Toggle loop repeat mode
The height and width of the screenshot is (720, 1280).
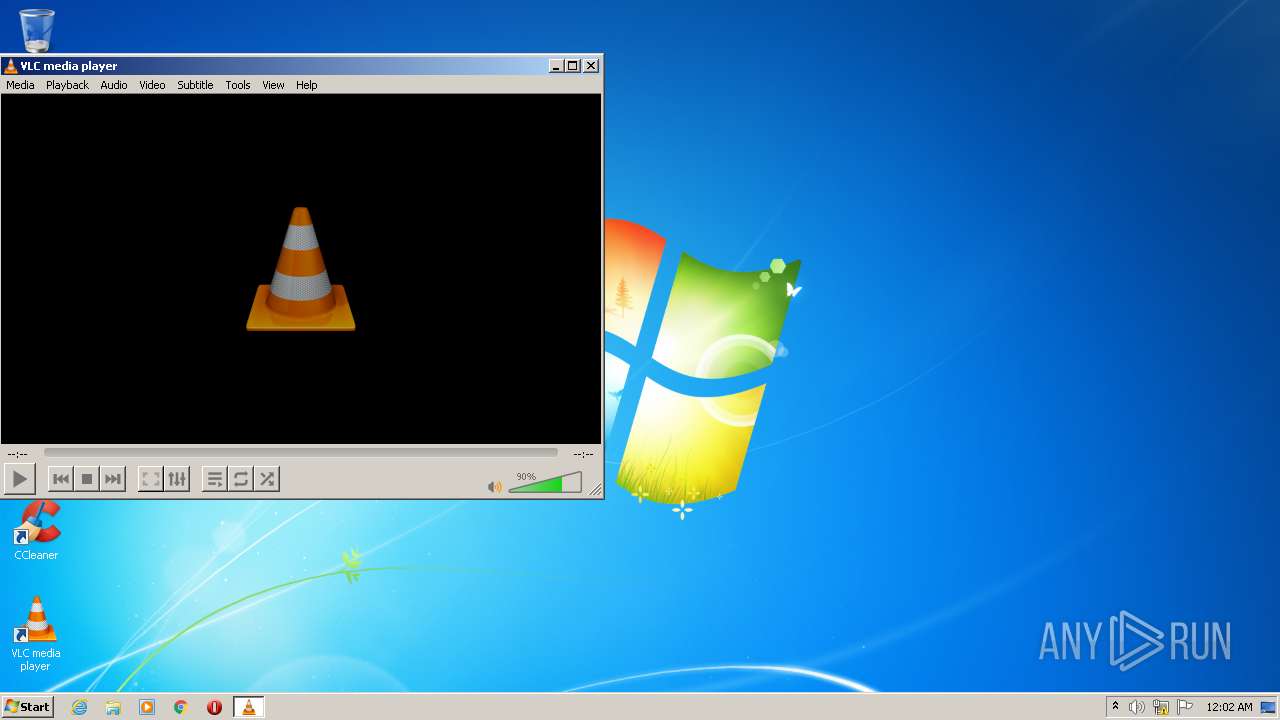241,479
